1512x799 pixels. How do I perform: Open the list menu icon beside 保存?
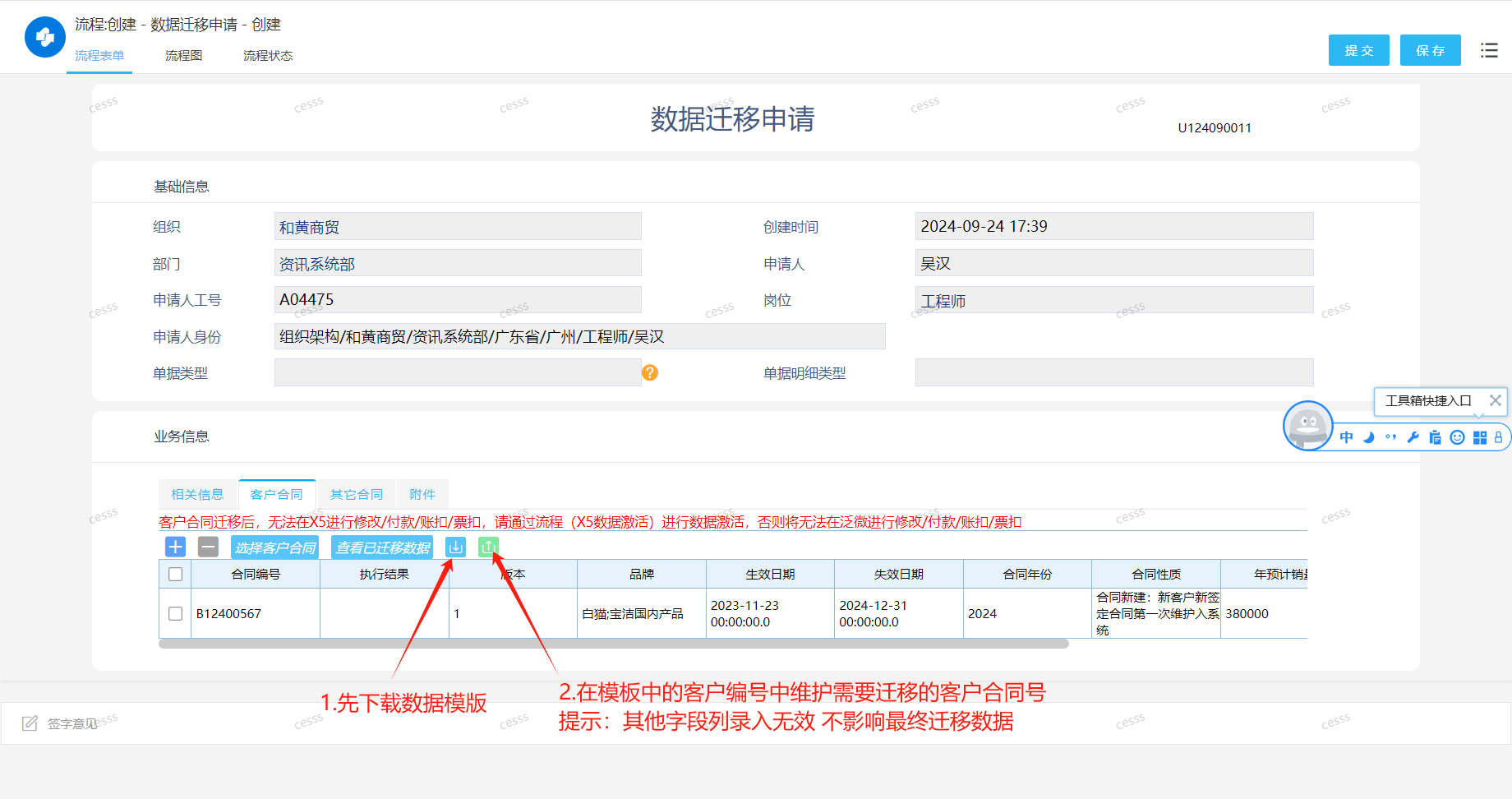coord(1489,50)
